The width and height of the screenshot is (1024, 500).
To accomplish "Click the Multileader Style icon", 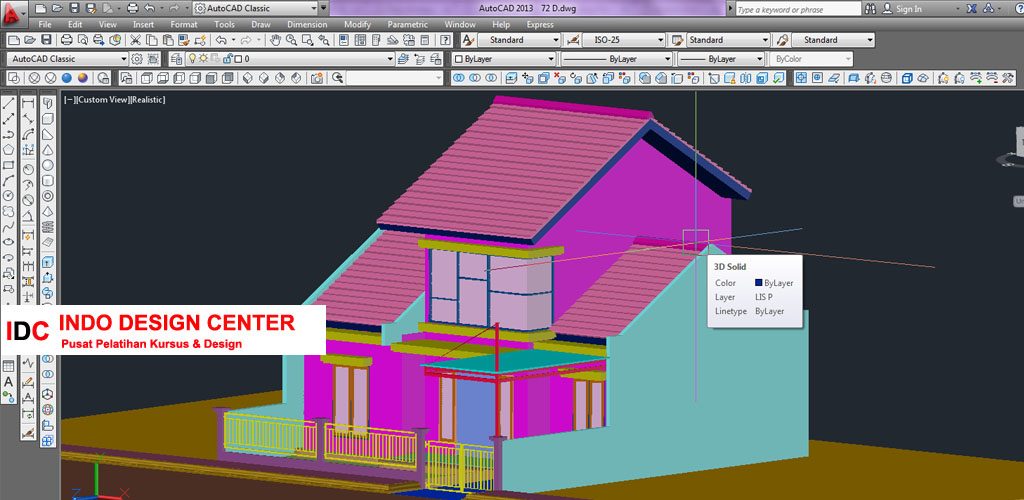I will (782, 40).
